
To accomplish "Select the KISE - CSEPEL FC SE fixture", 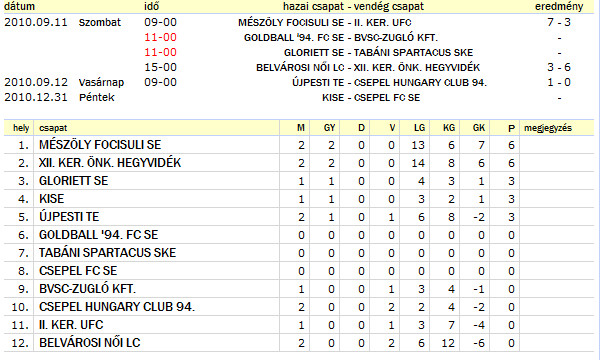I will [371, 97].
